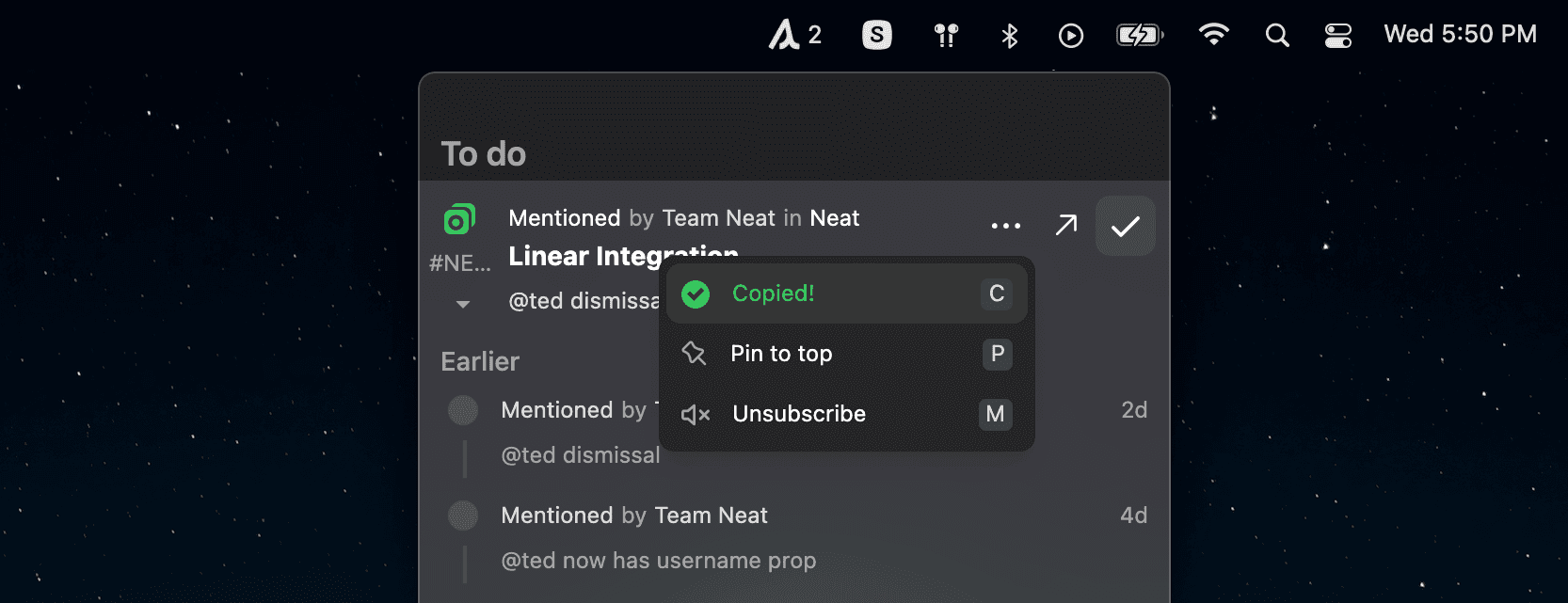Click avatar of the 4d notification

click(x=463, y=516)
